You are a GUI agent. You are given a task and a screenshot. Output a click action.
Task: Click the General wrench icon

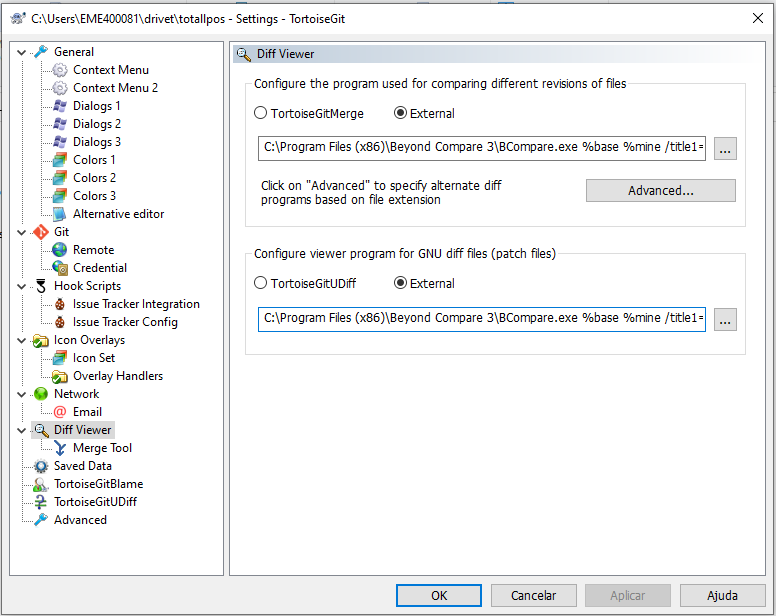(x=41, y=51)
